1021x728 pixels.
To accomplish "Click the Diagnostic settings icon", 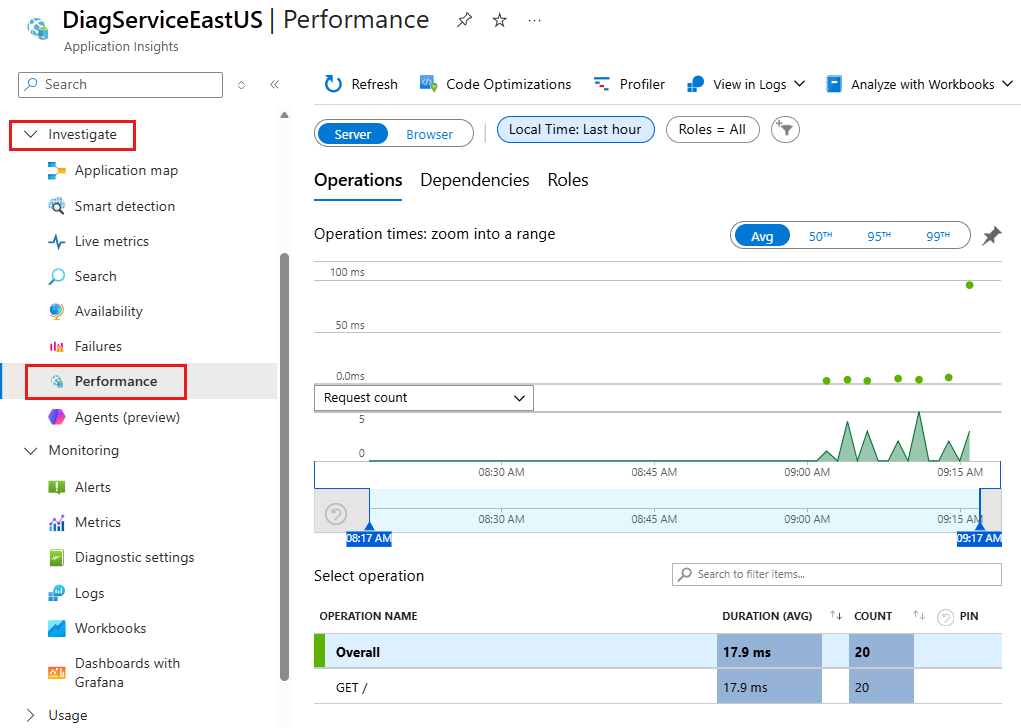I will [x=57, y=557].
